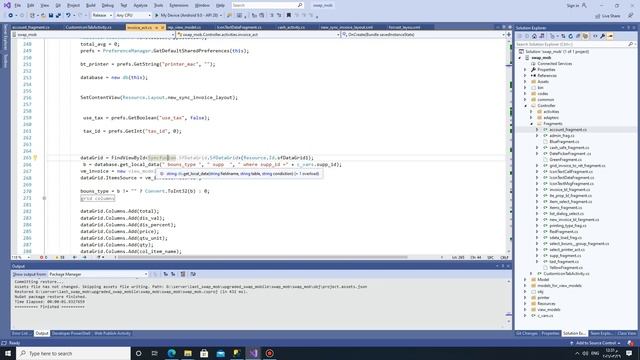The height and width of the screenshot is (360, 640).
Task: Click Solution Explorer Refresh icon
Action: pos(571,36)
